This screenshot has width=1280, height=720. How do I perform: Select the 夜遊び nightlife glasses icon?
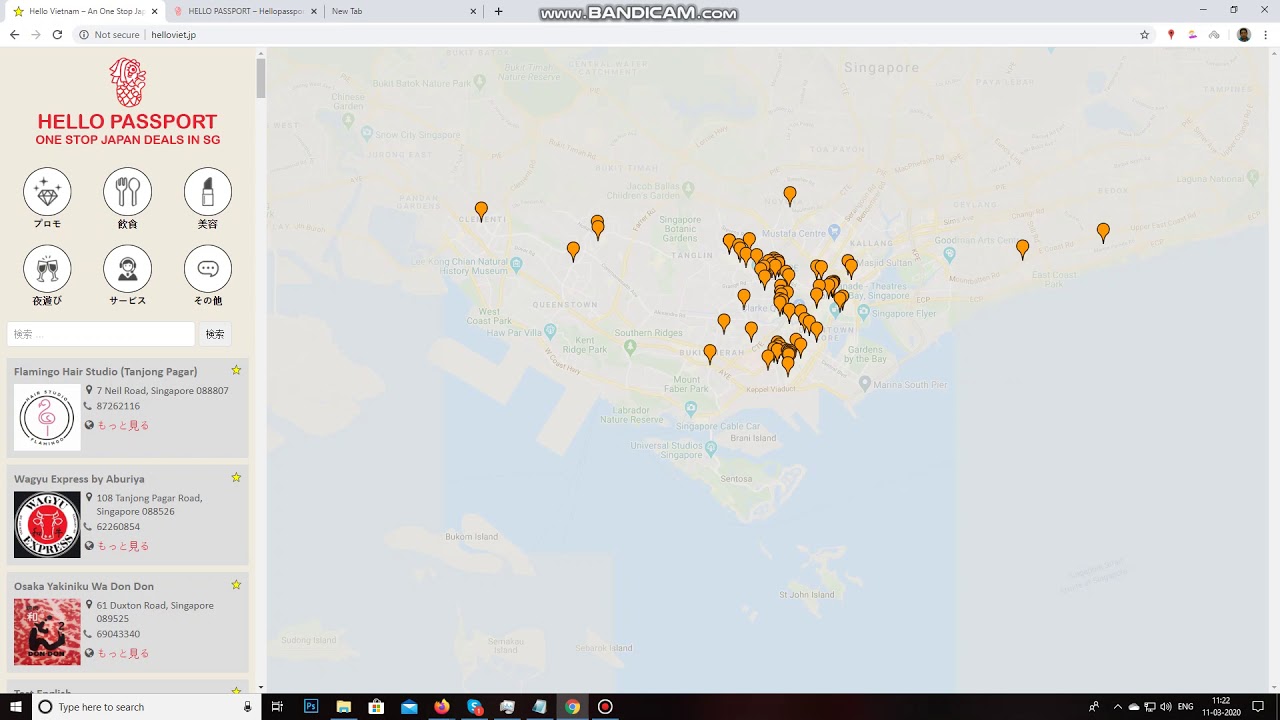tap(47, 268)
